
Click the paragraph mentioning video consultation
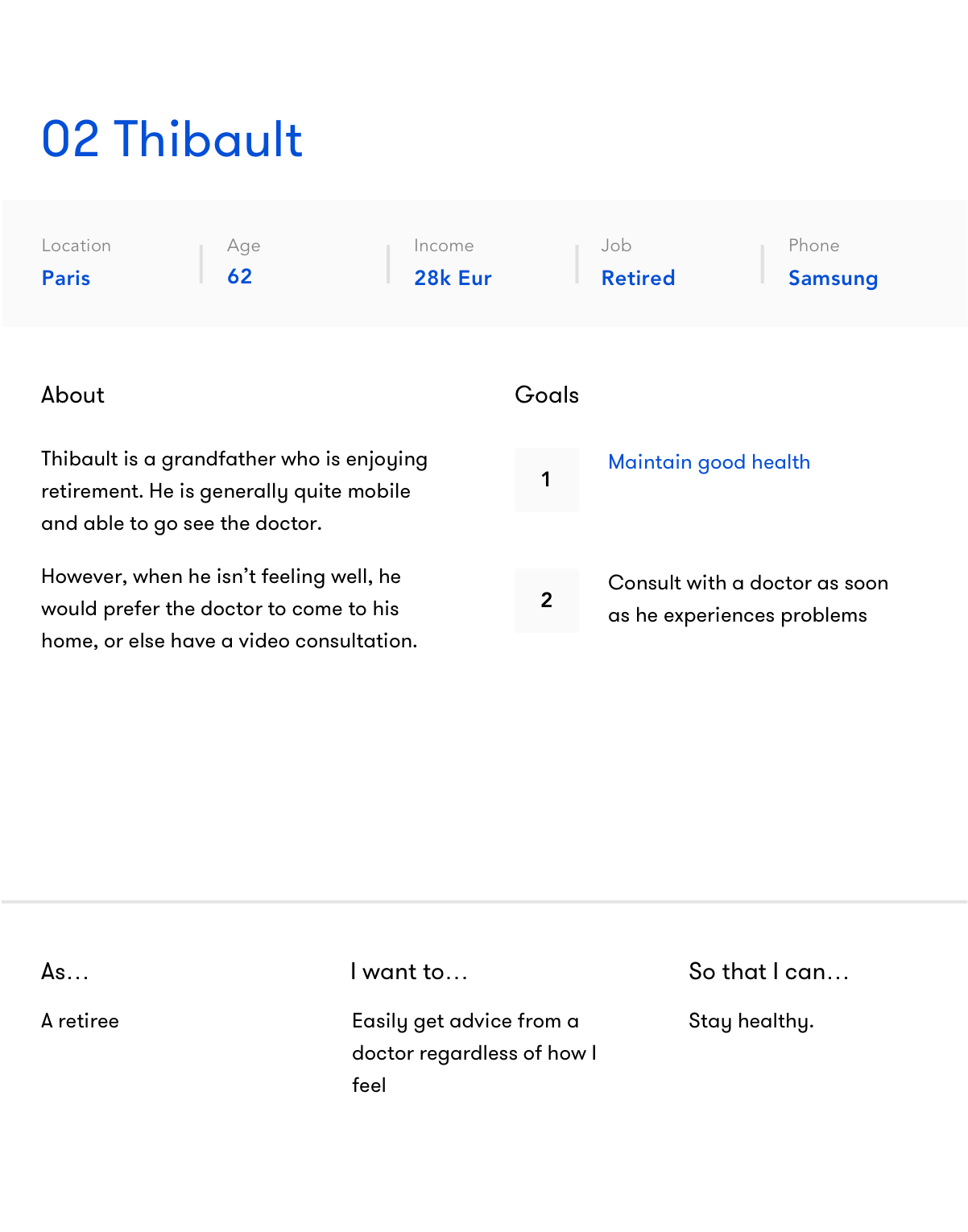[229, 609]
